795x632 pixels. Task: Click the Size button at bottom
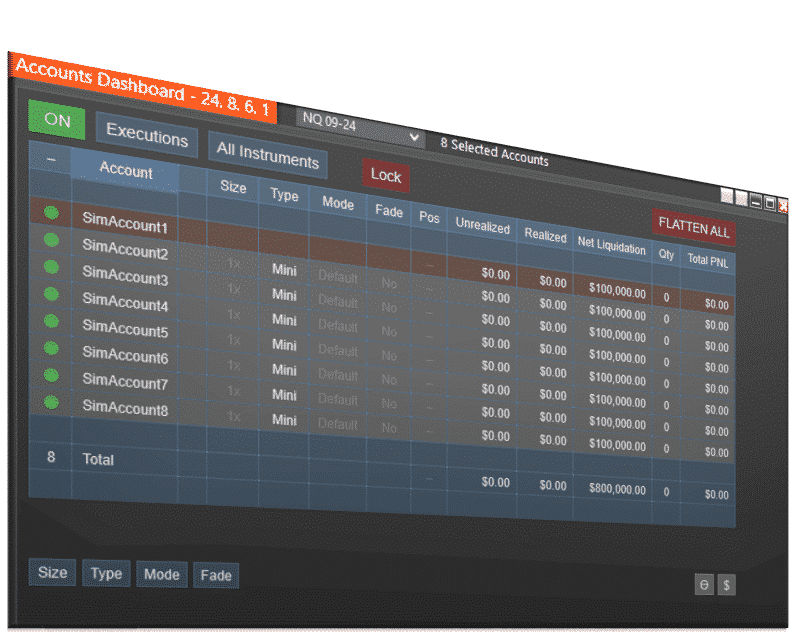pyautogui.click(x=52, y=572)
